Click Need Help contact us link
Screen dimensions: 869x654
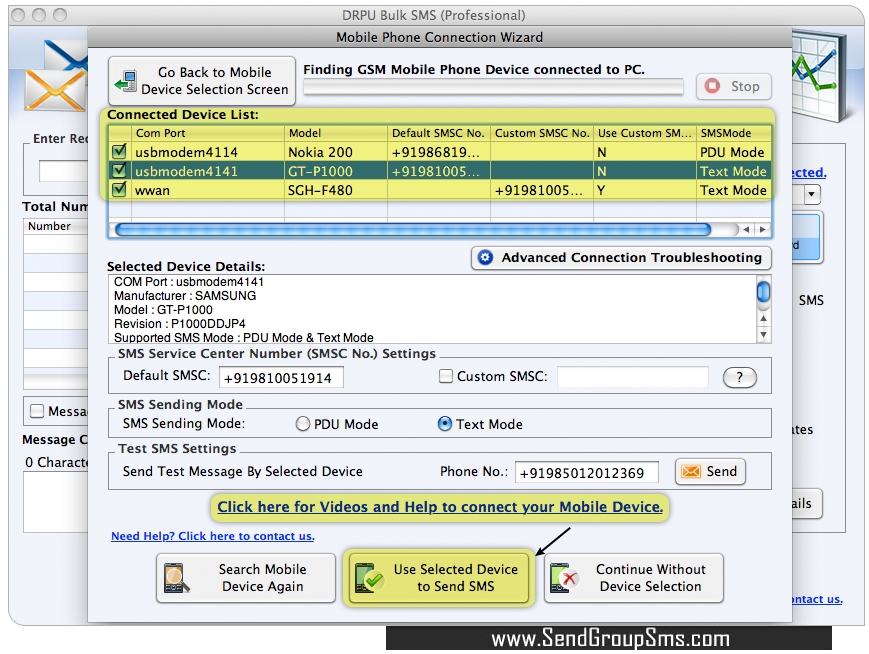click(x=213, y=536)
